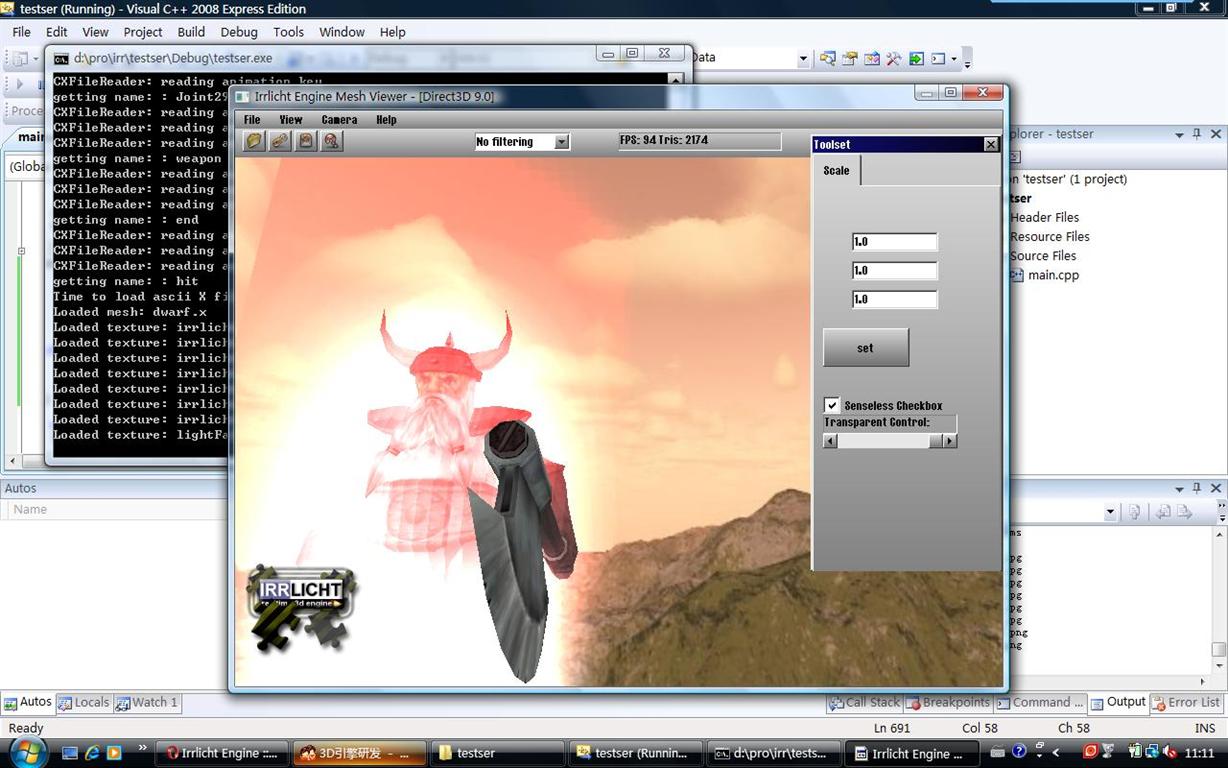This screenshot has height=768, width=1228.
Task: Click the second scale value field
Action: point(894,270)
